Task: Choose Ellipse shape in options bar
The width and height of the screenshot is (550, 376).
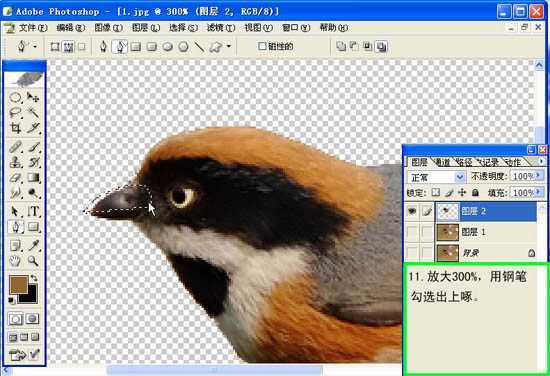Action: coord(168,47)
